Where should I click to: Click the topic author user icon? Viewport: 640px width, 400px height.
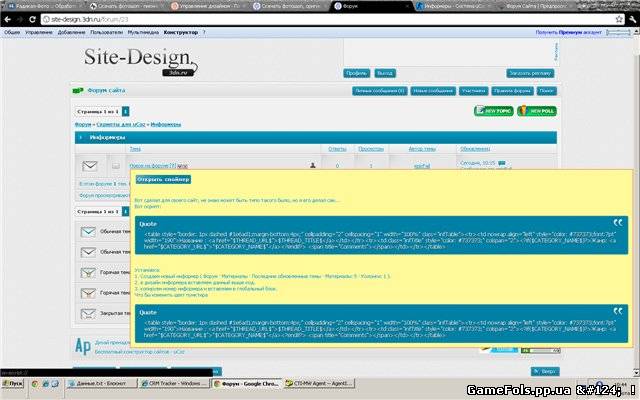313,165
